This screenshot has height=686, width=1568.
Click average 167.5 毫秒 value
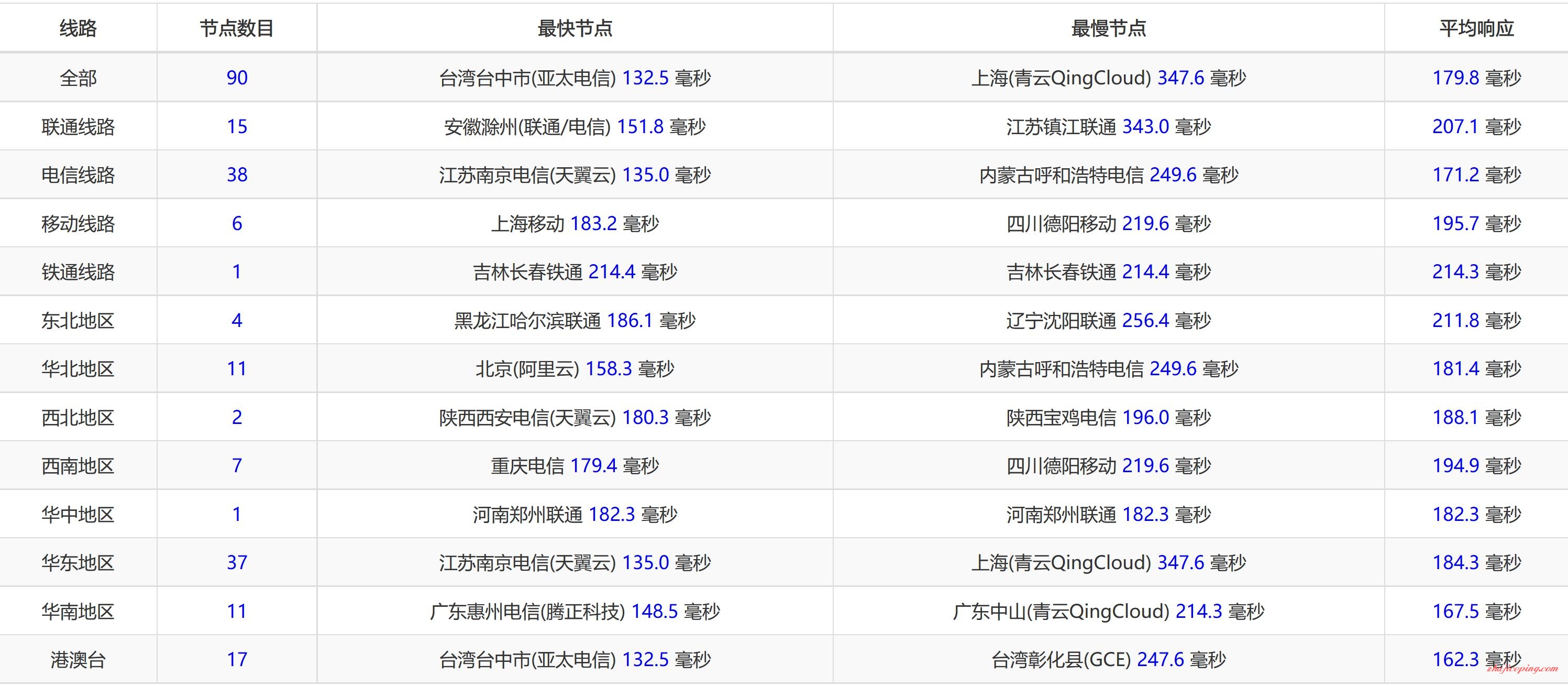point(1476,611)
